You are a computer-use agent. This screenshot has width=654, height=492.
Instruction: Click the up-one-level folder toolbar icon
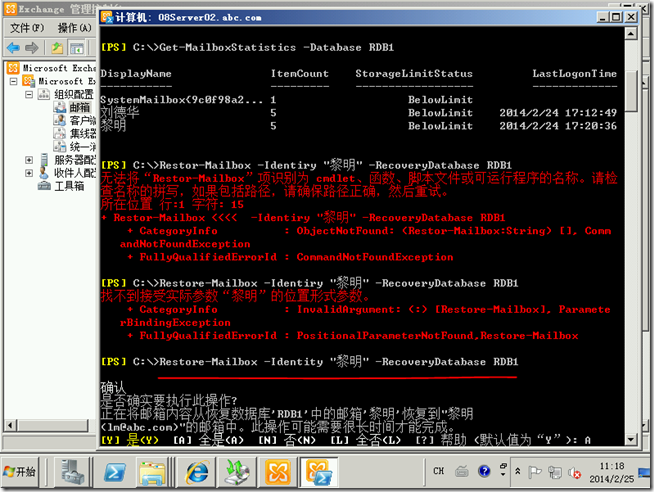(57, 48)
